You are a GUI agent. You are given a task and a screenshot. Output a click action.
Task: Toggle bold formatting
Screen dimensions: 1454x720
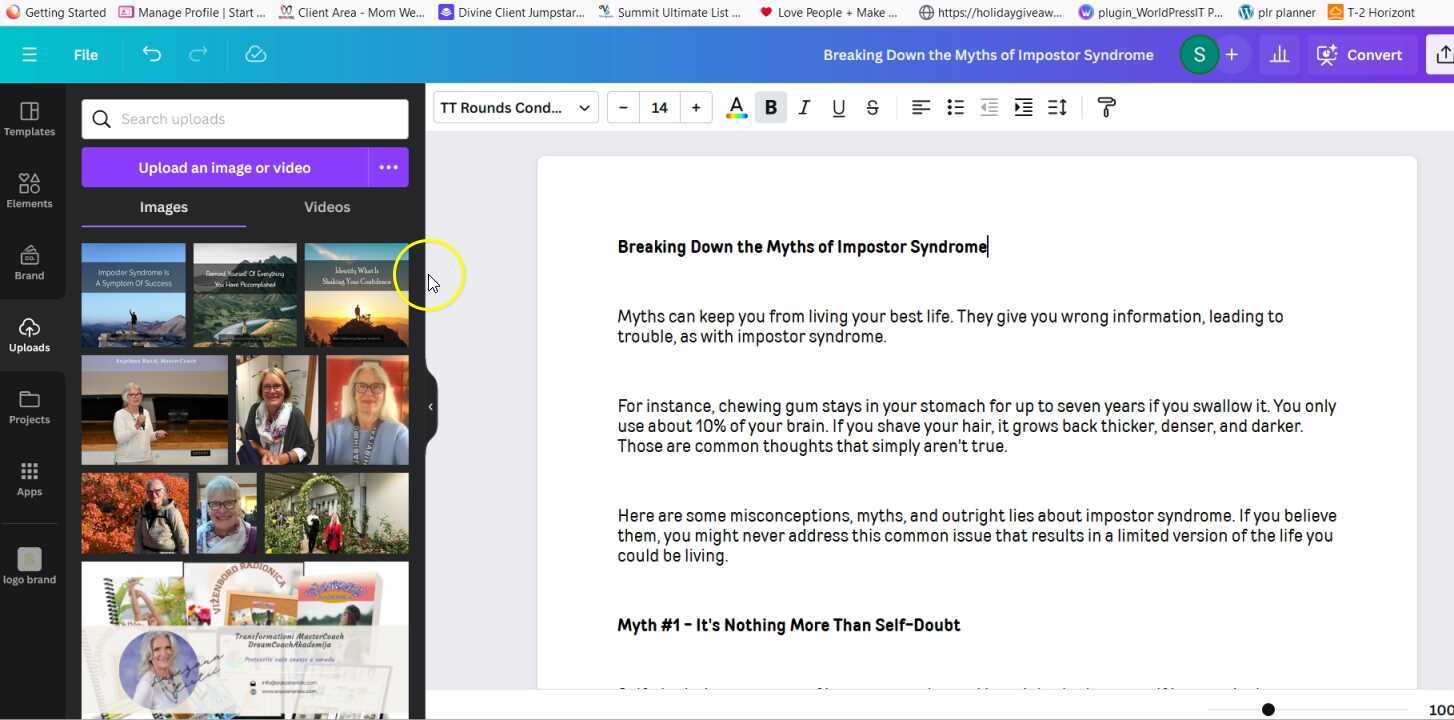[x=771, y=108]
